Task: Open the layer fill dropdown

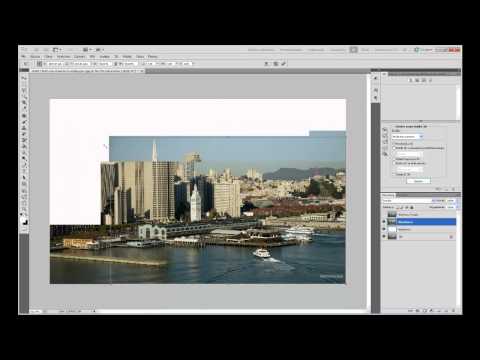Action: click(x=457, y=207)
